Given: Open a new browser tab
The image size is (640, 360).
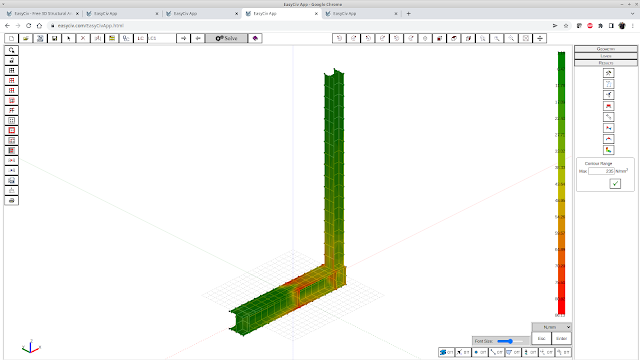Looking at the screenshot, I should [408, 13].
